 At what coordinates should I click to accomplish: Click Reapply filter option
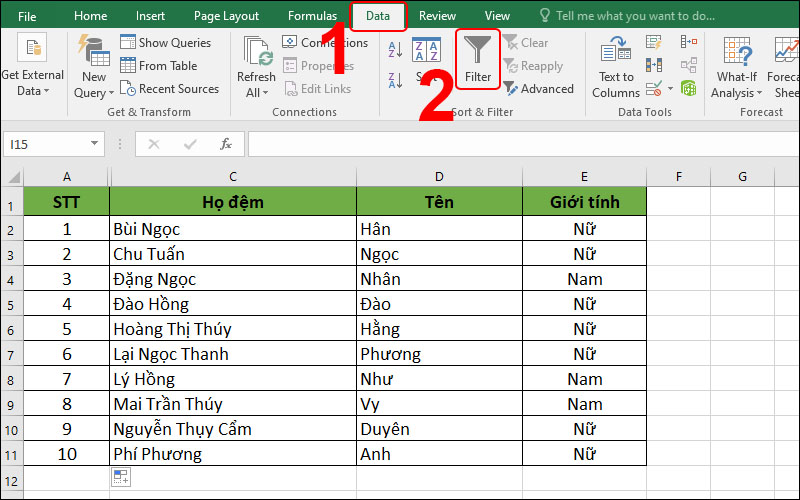pos(533,65)
